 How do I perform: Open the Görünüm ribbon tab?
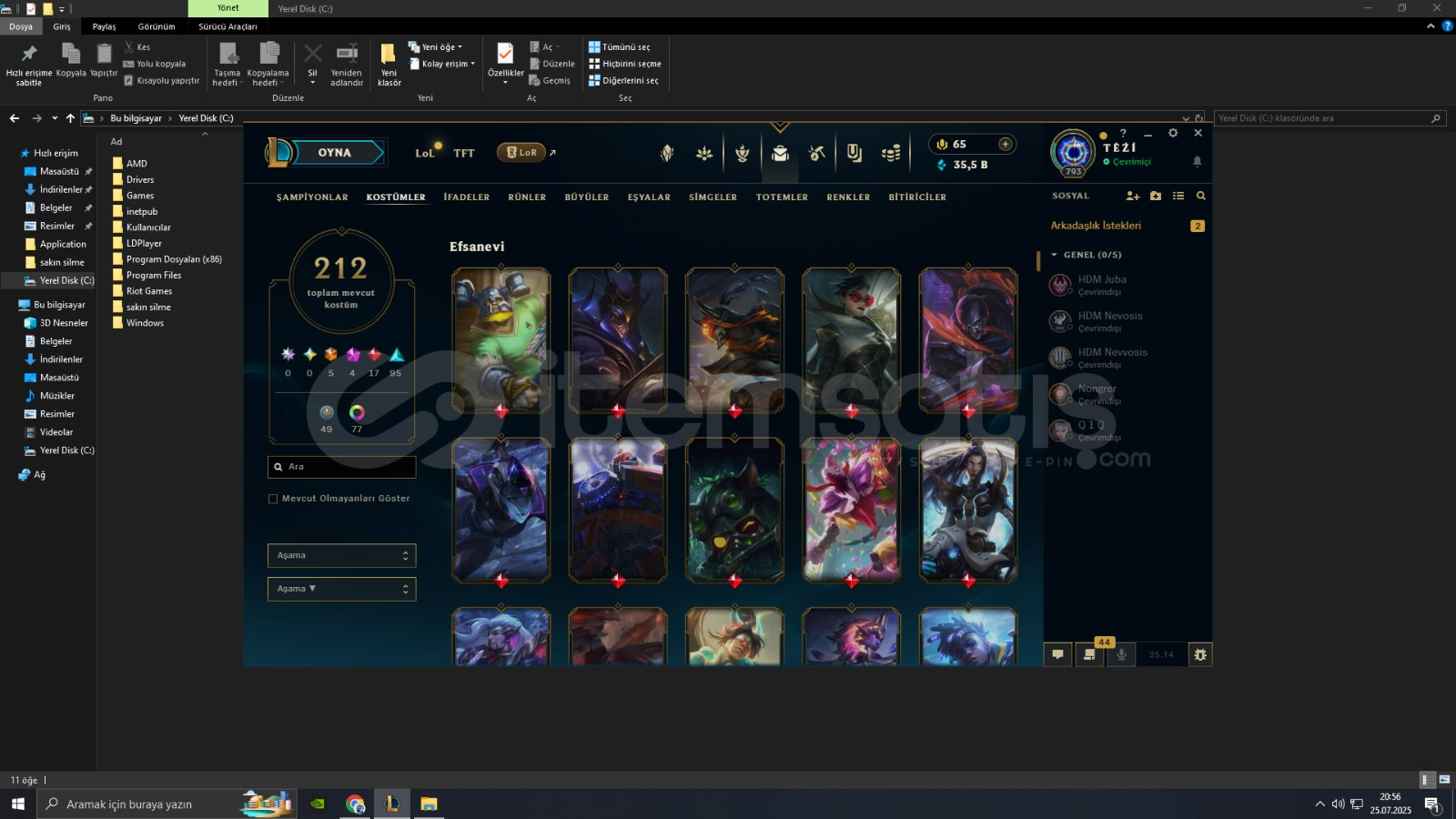[x=157, y=26]
